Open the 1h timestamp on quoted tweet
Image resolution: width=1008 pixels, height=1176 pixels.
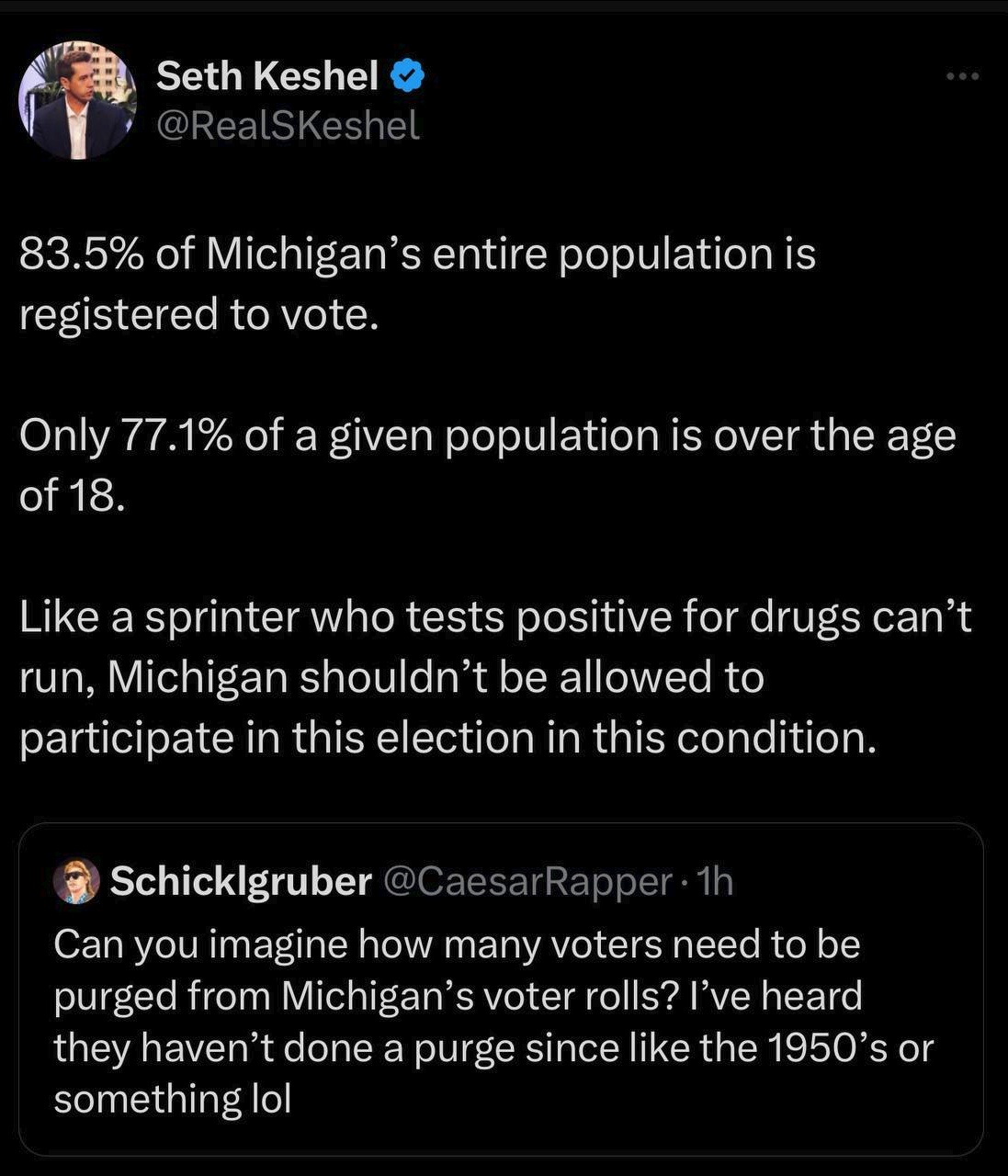coord(715,882)
